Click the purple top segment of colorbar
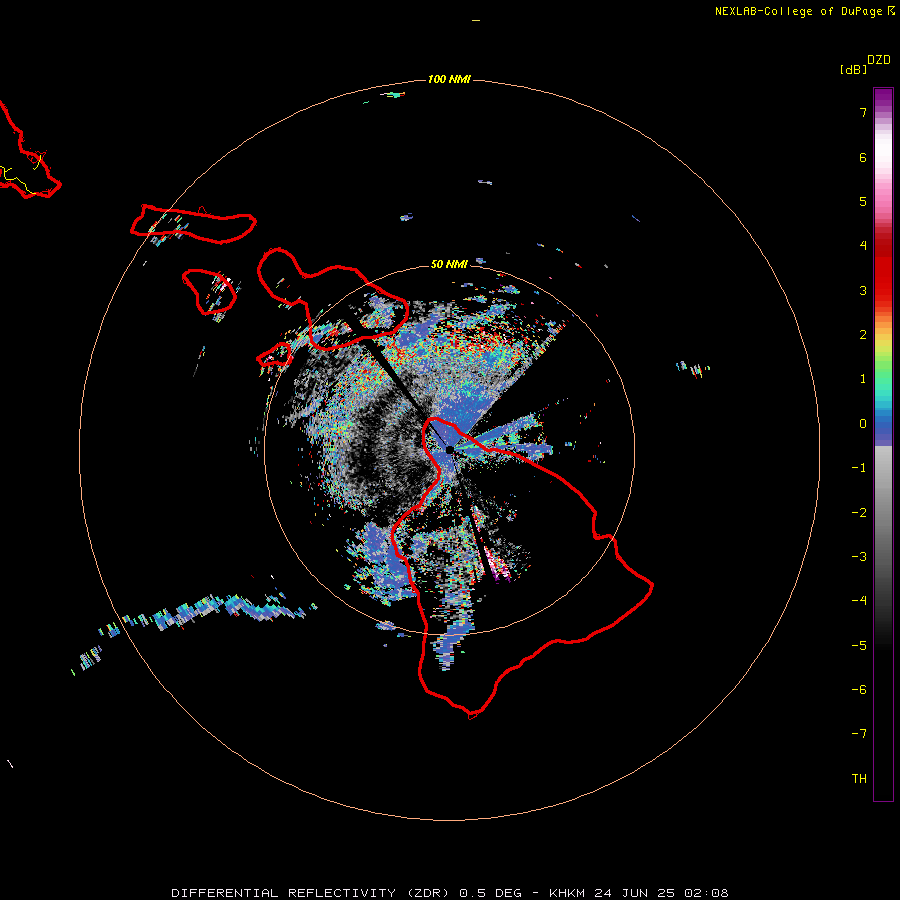 coord(883,98)
